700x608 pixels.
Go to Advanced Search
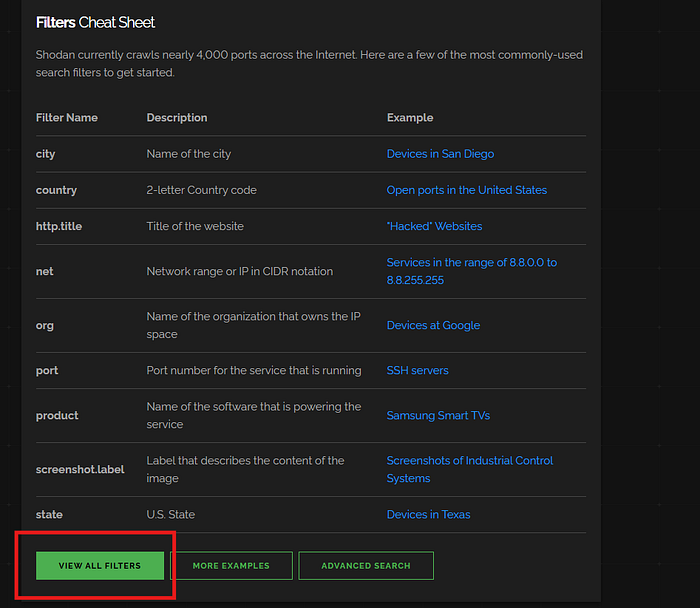pos(366,566)
